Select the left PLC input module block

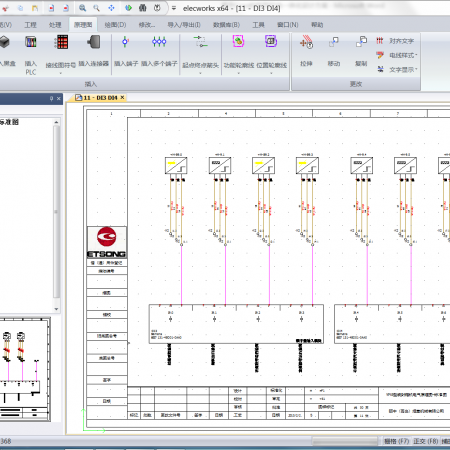[236, 324]
